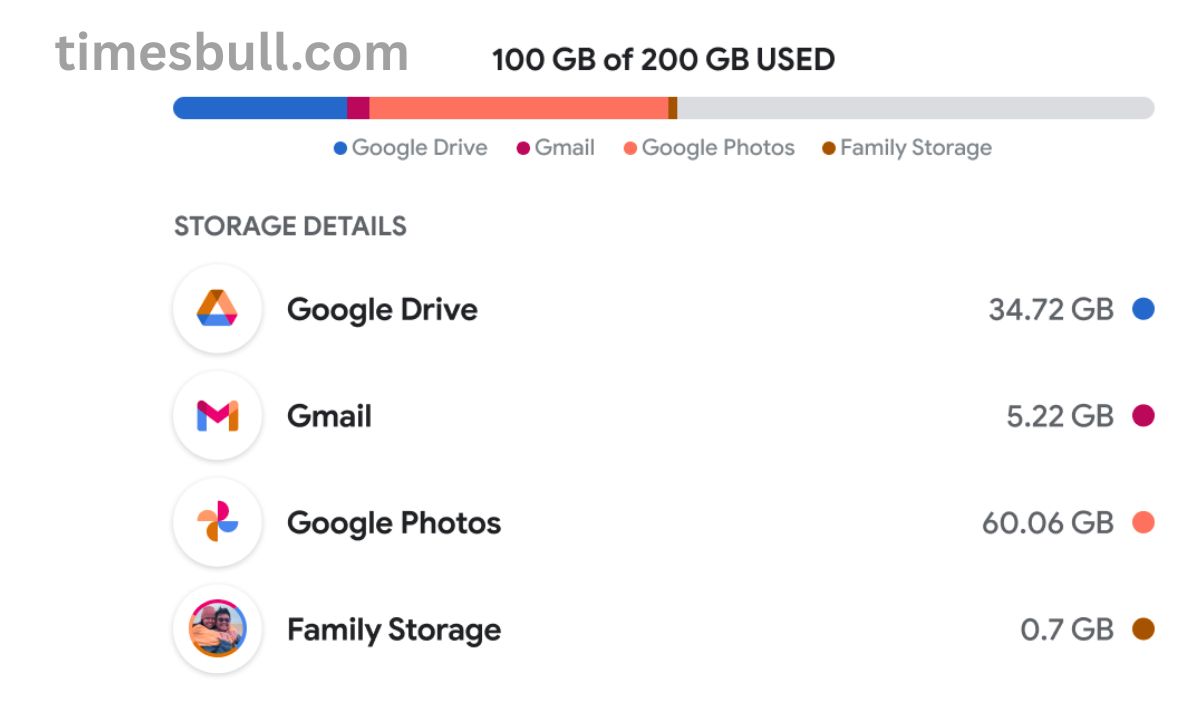Viewport: 1200px width, 720px height.
Task: Click the Family Storage profile photo
Action: click(217, 629)
